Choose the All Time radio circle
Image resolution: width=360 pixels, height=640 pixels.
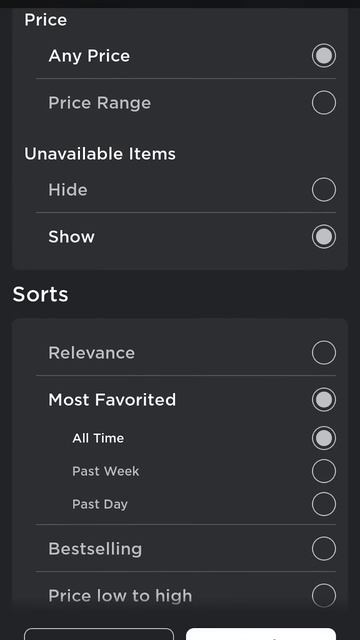click(x=324, y=438)
